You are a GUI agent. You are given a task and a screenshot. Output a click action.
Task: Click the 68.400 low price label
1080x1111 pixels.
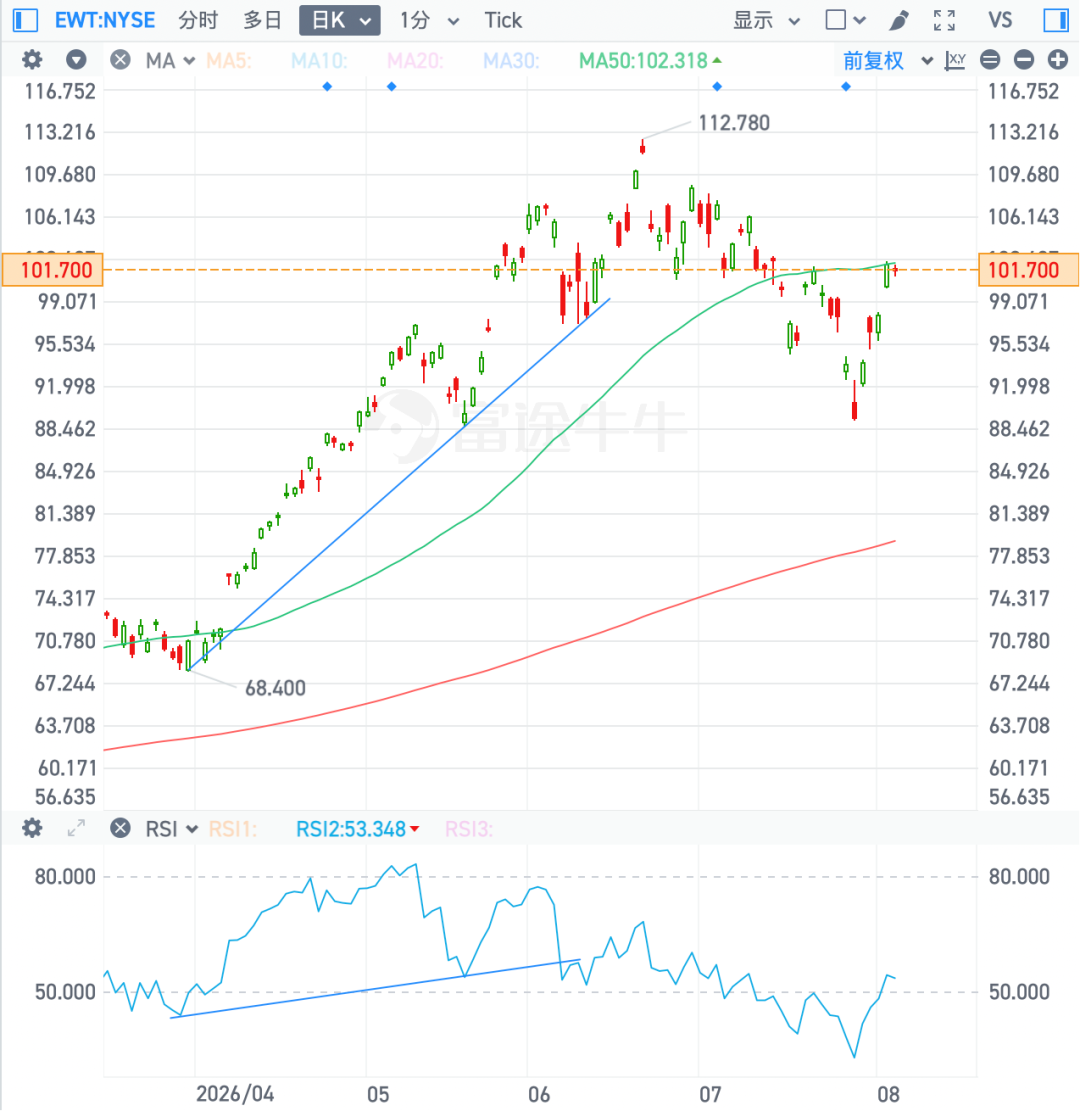coord(275,688)
